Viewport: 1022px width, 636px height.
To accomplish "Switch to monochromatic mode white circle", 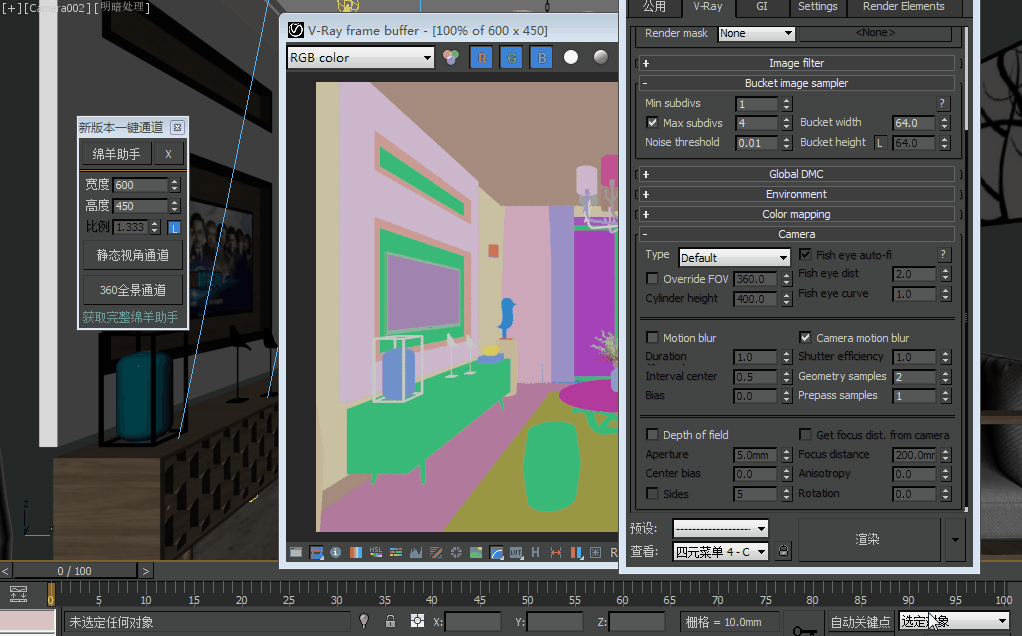I will (571, 58).
